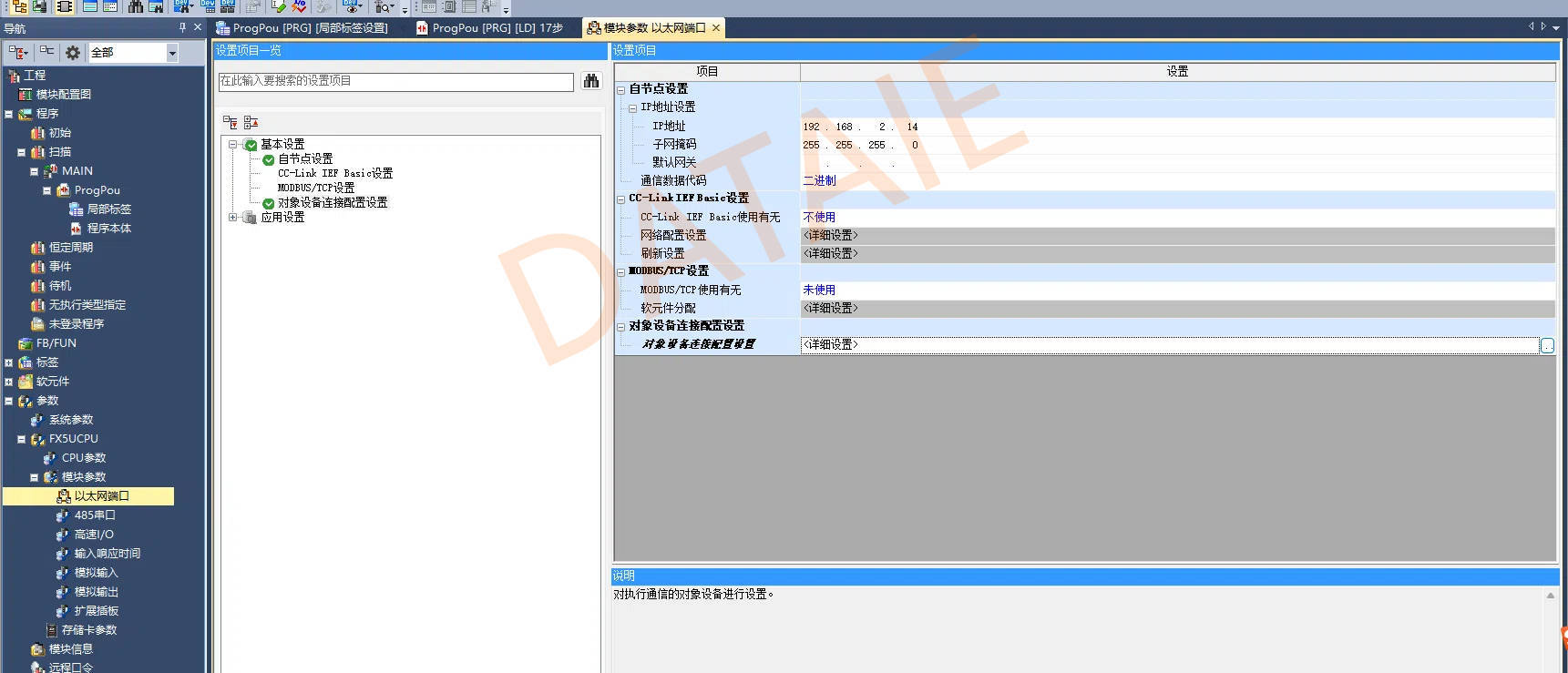Image resolution: width=1568 pixels, height=673 pixels.
Task: Select 待机 in the navigation tree
Action: click(59, 286)
